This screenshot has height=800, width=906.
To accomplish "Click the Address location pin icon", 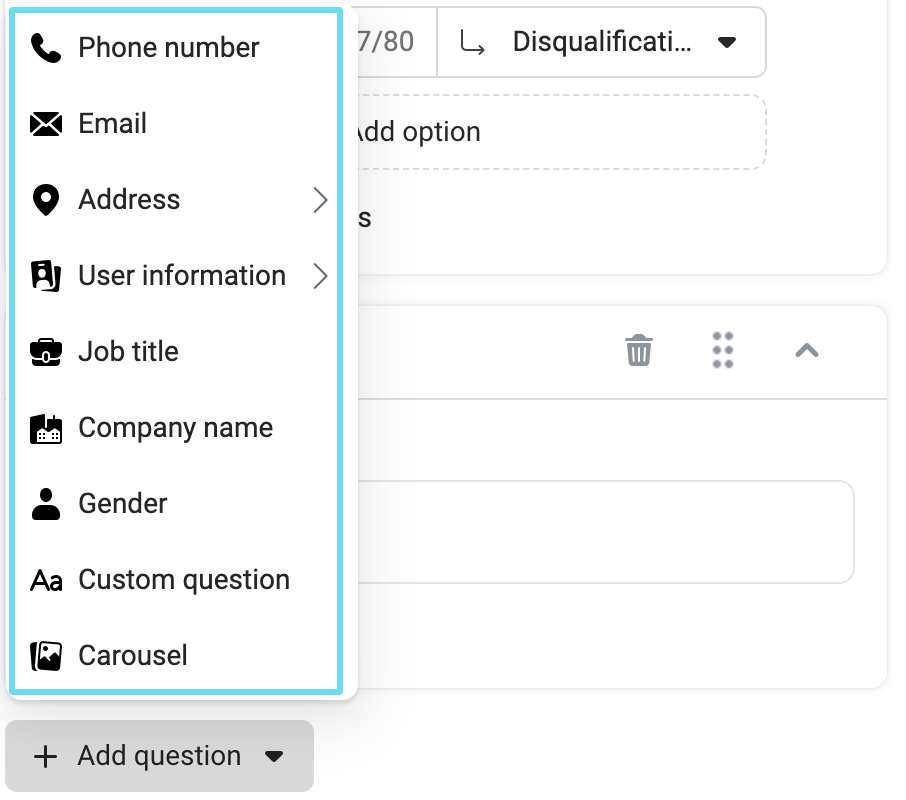I will [46, 200].
